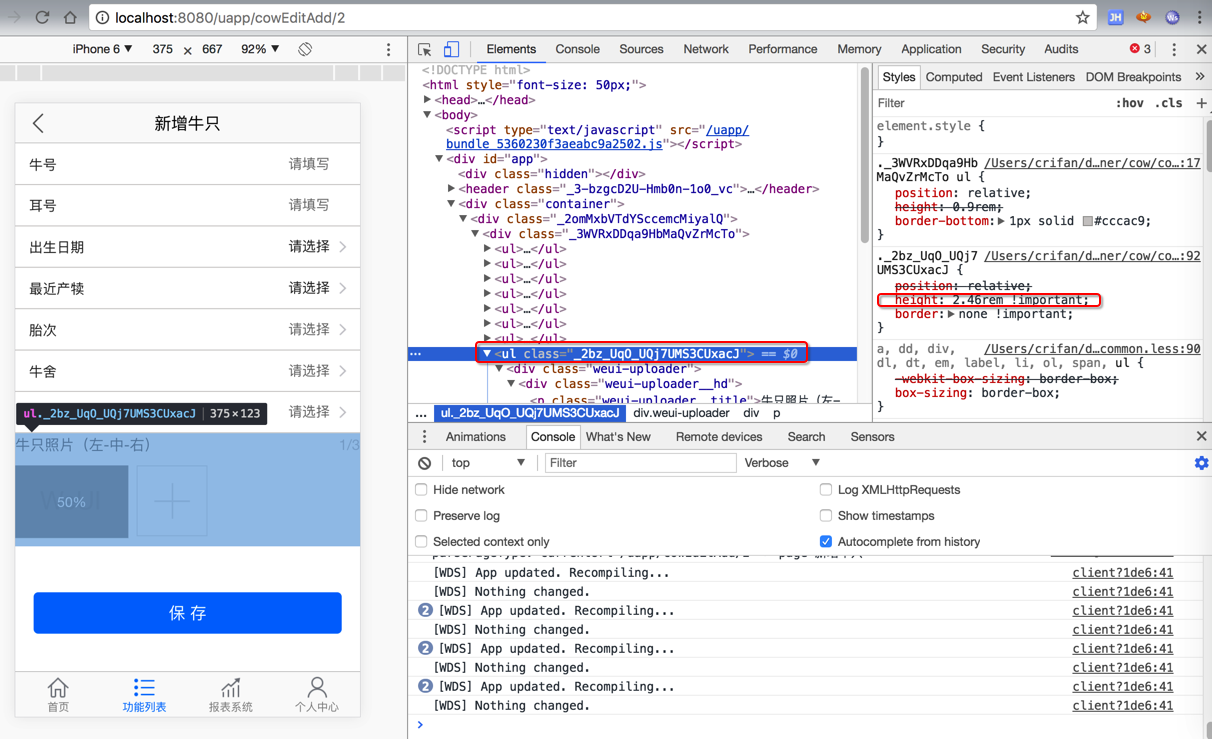The height and width of the screenshot is (740, 1212).
Task: Expand the header element node
Action: (x=451, y=189)
